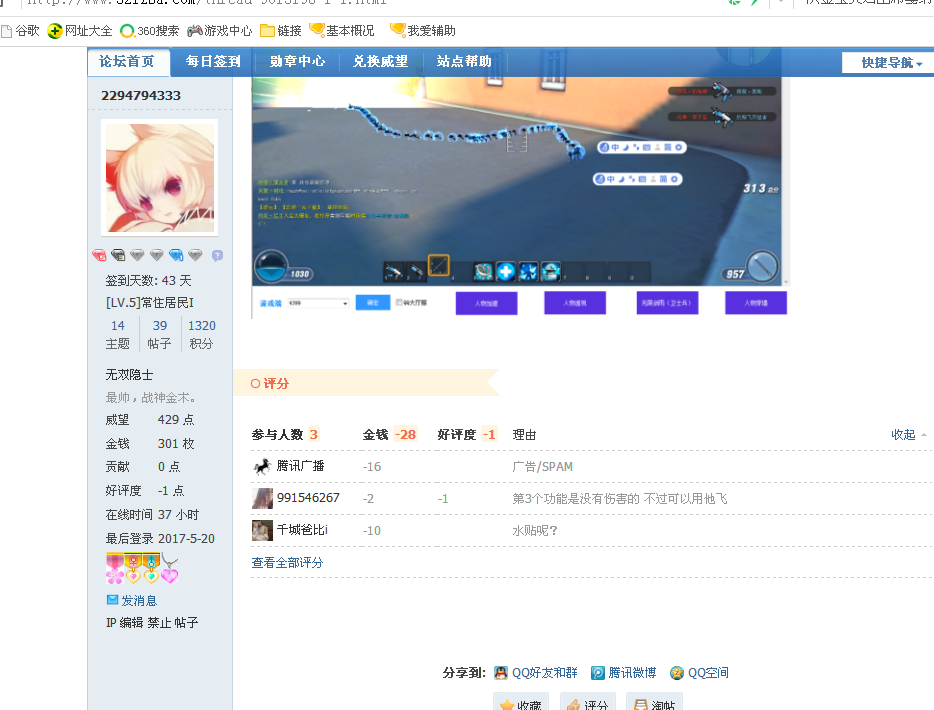
Task: Expand the 快捷导航 dropdown
Action: [888, 63]
